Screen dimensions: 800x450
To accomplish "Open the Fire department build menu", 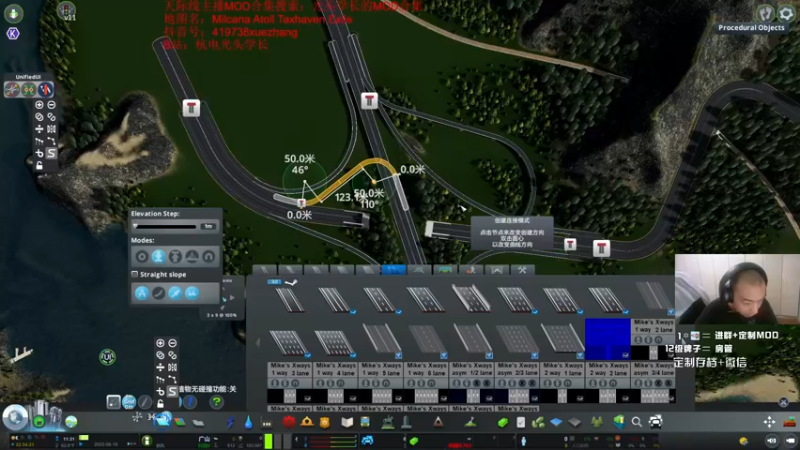I will coord(307,422).
